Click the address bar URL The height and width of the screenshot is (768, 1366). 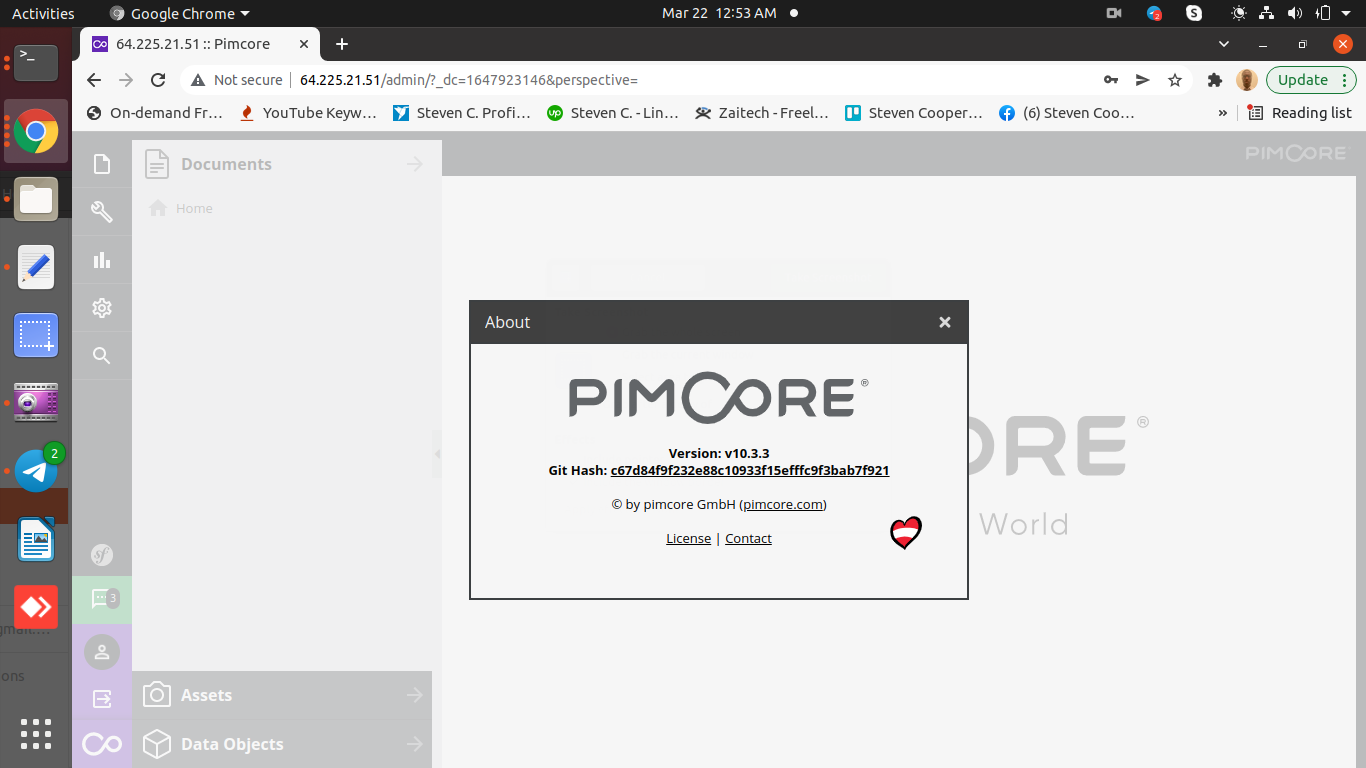(468, 80)
